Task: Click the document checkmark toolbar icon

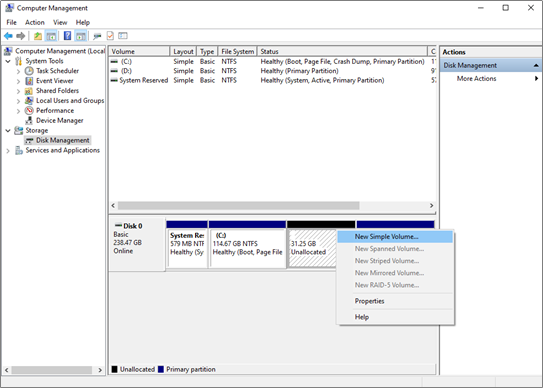Action: tap(110, 36)
